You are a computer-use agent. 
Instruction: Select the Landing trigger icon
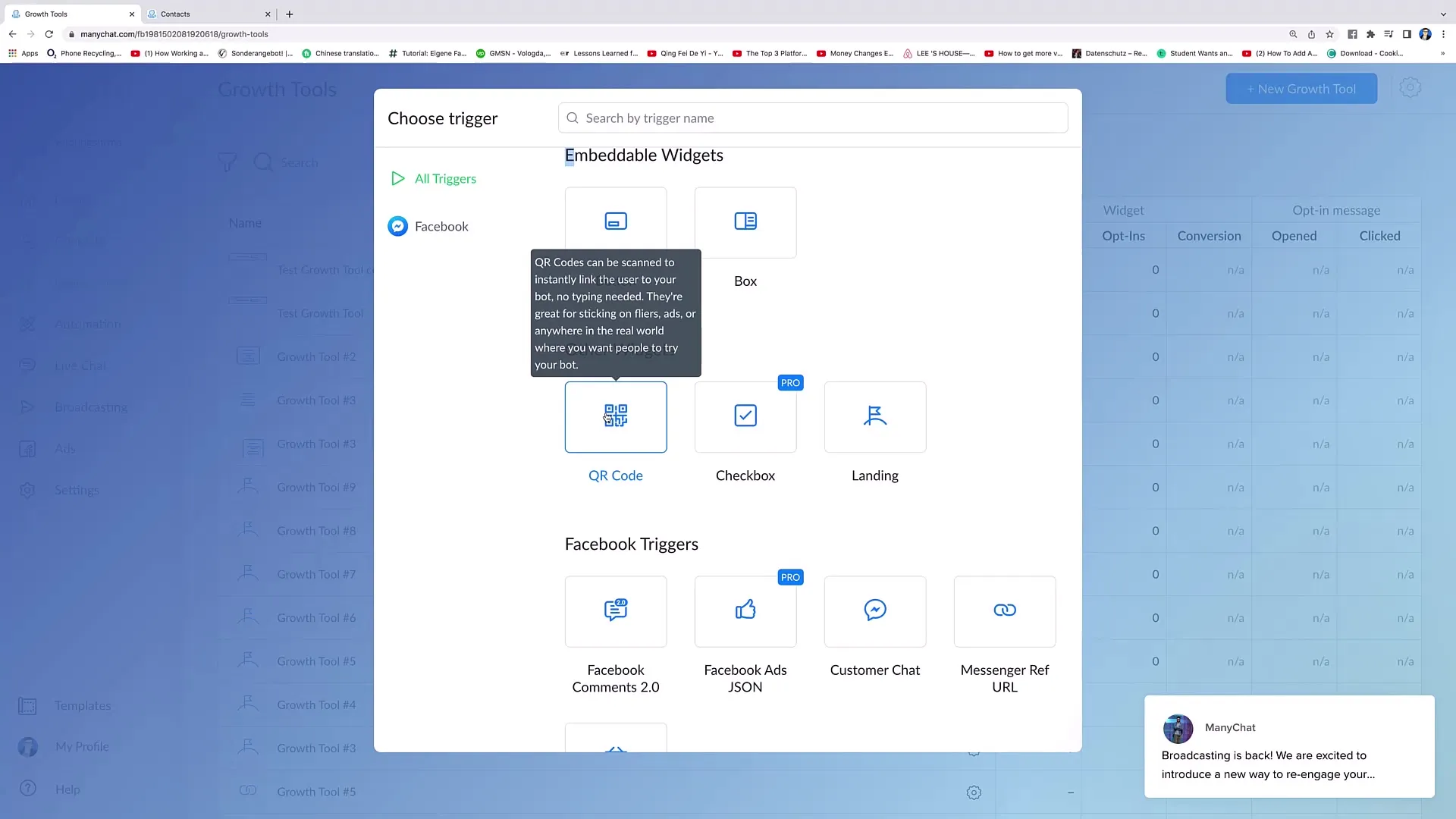875,416
